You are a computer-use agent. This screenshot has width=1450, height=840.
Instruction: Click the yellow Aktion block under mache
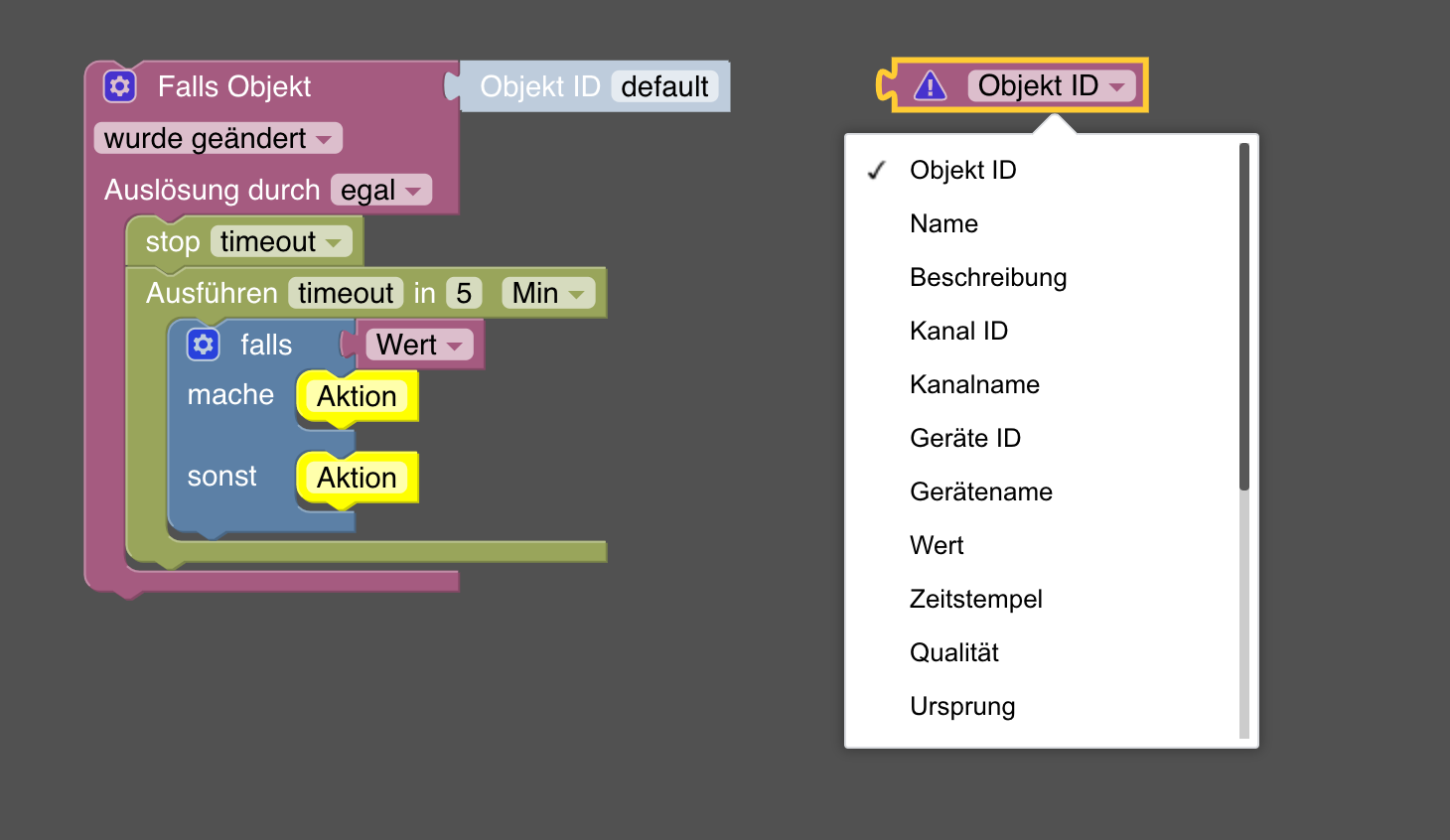tap(357, 396)
